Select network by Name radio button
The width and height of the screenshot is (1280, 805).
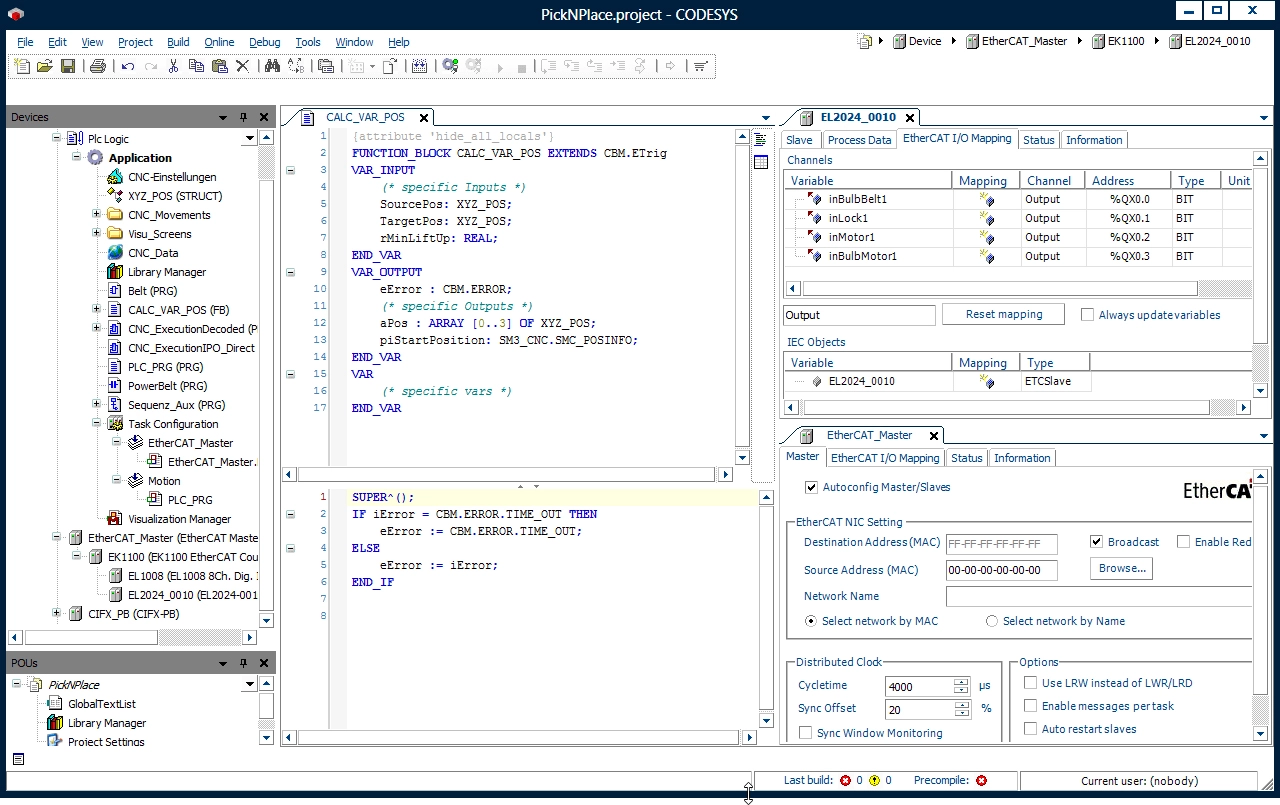tap(992, 621)
